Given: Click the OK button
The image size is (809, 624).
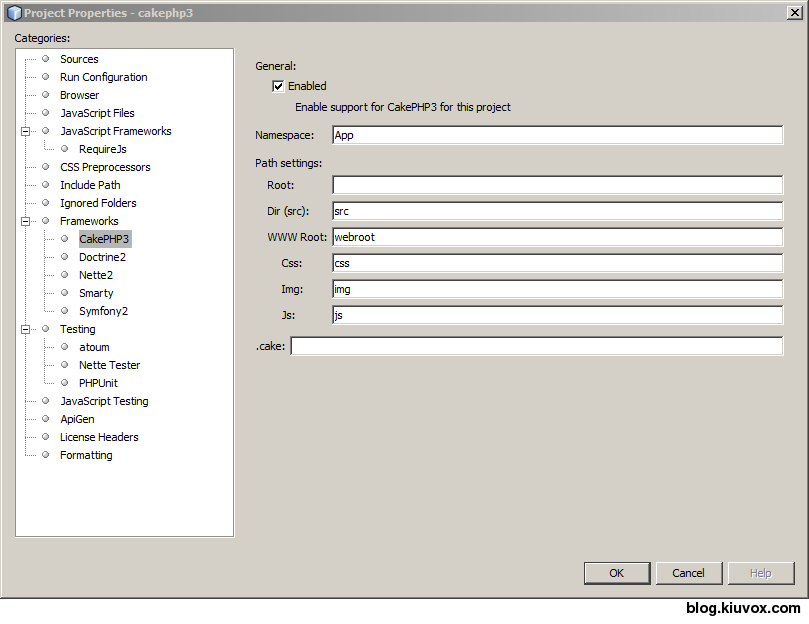Looking at the screenshot, I should click(x=616, y=573).
